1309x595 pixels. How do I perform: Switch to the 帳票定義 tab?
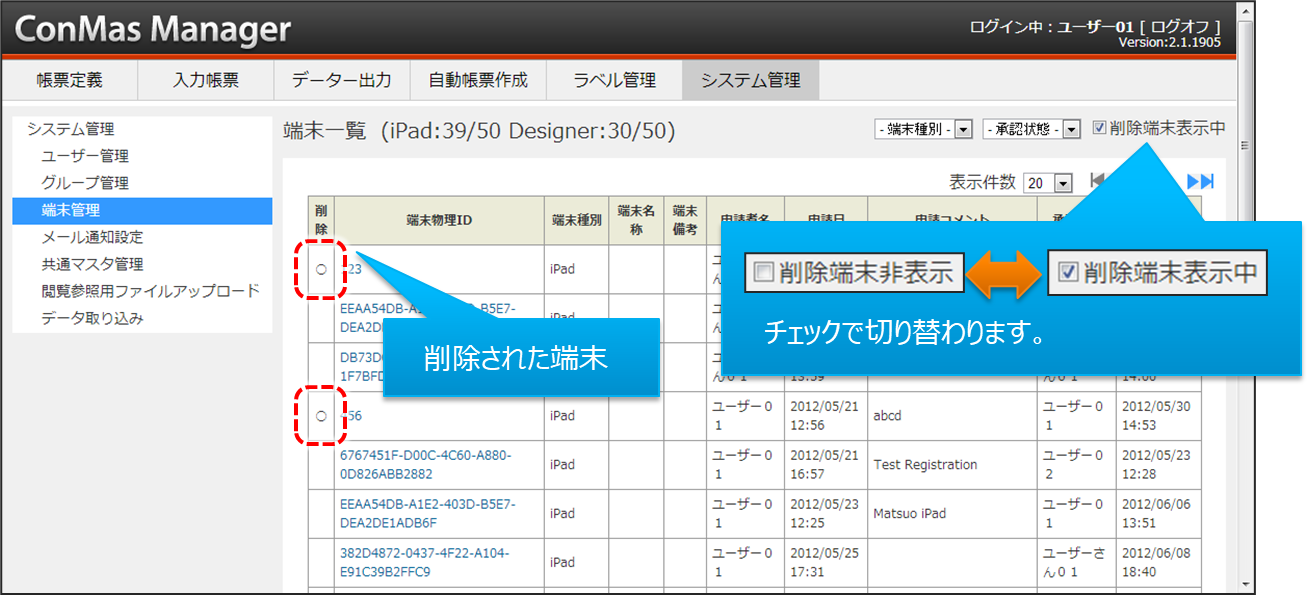click(x=69, y=80)
